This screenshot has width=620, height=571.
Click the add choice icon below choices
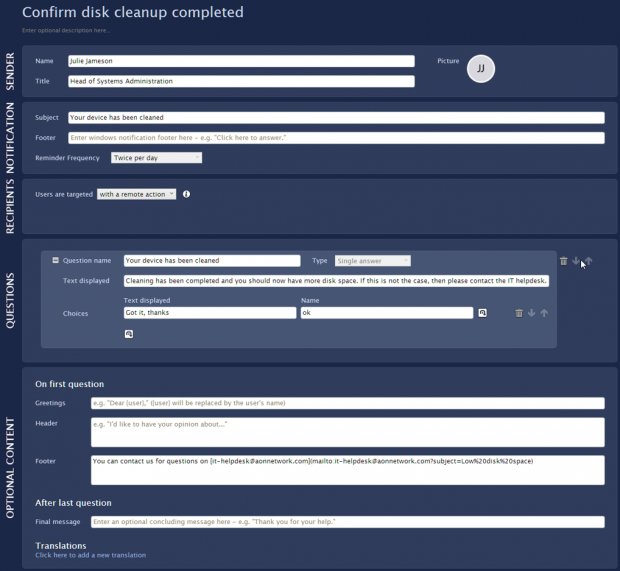pos(129,334)
